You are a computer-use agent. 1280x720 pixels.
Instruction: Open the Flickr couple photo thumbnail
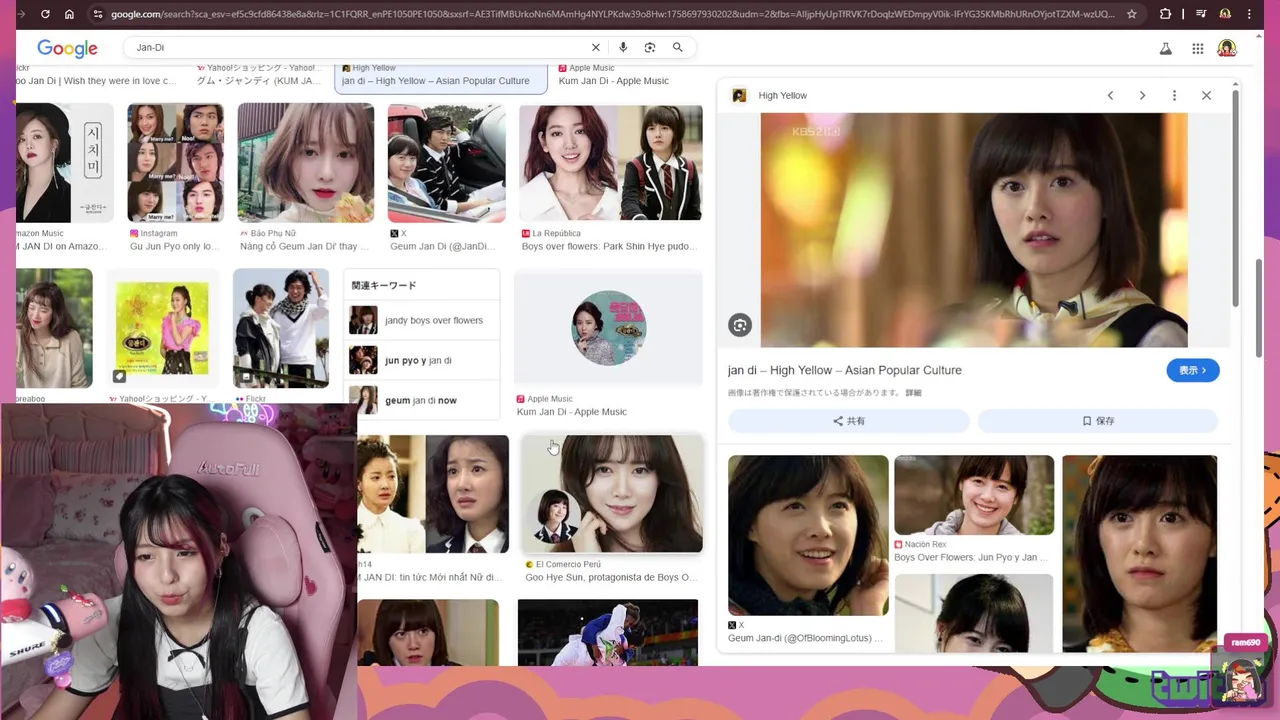click(x=281, y=328)
